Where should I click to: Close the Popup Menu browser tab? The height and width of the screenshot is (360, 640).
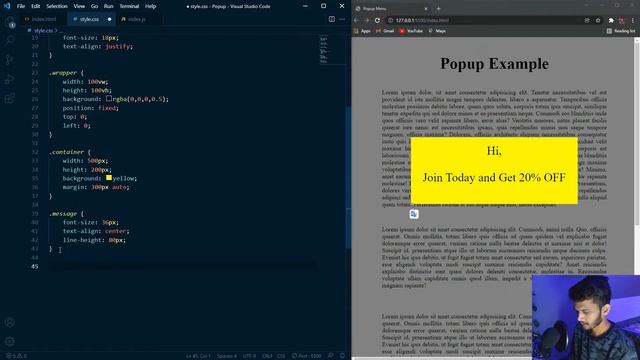[x=426, y=9]
